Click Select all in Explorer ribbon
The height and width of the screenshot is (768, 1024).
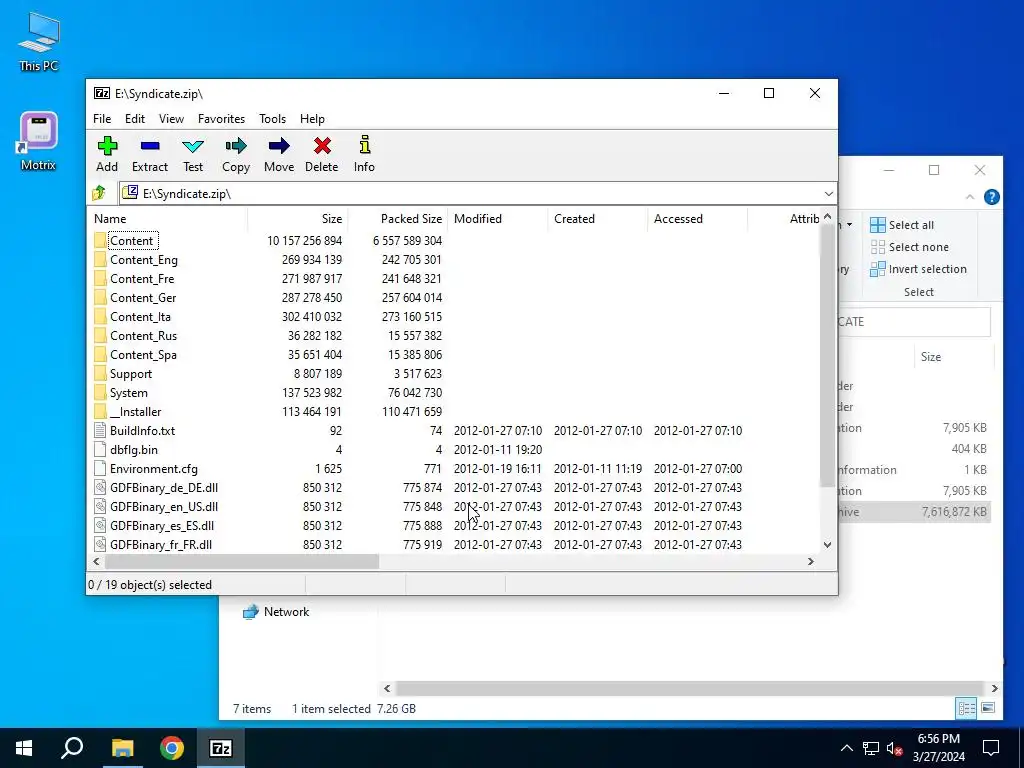[902, 225]
